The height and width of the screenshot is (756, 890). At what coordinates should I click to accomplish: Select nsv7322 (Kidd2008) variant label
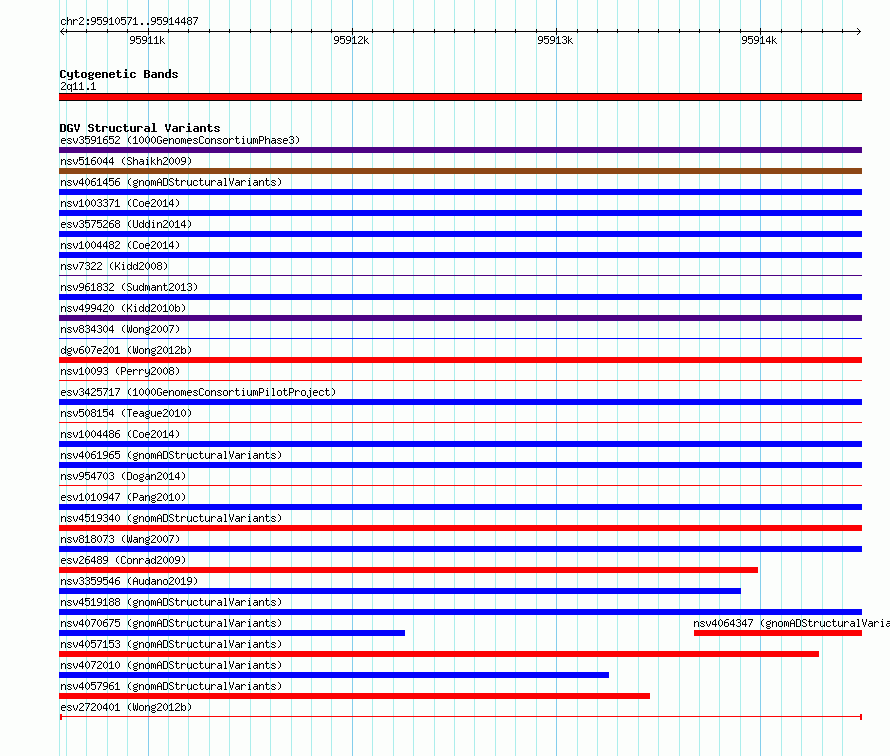(114, 266)
